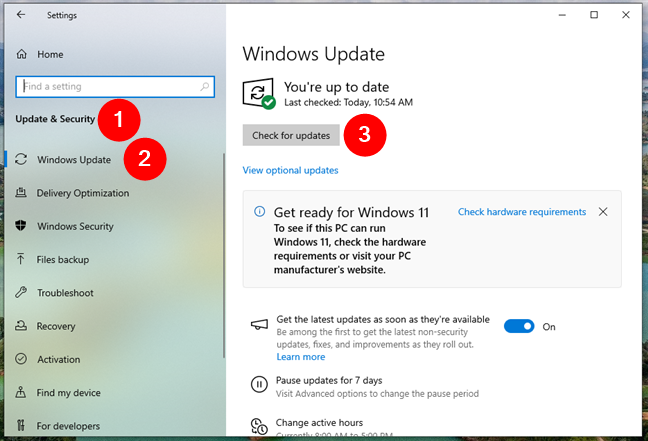Click the sidebar vertical scrollbar
This screenshot has width=648, height=441.
point(224,255)
